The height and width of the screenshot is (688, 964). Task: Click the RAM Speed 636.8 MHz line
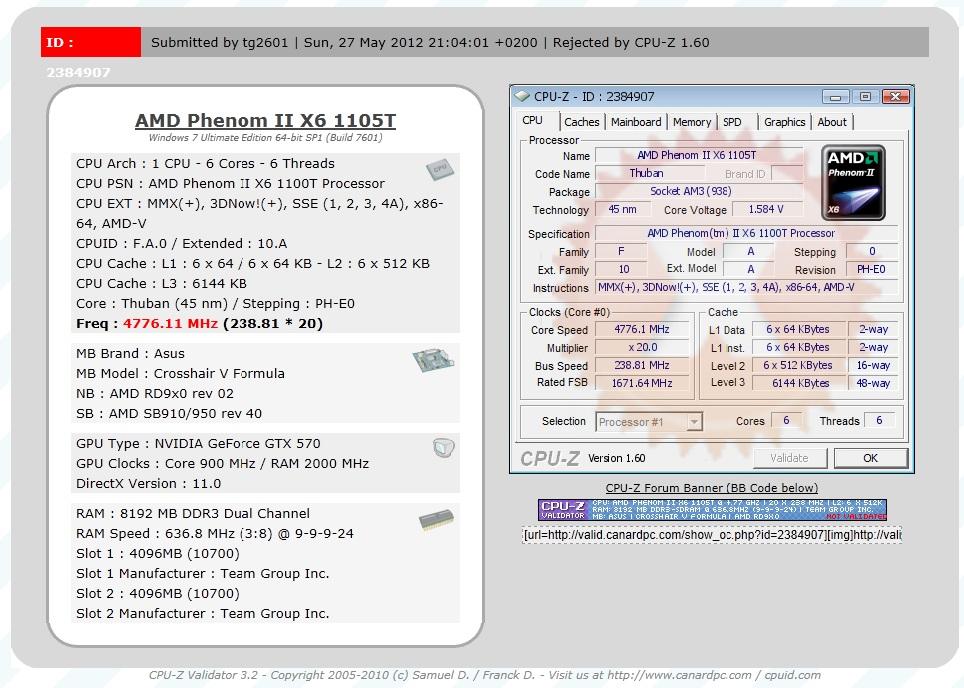pyautogui.click(x=215, y=534)
